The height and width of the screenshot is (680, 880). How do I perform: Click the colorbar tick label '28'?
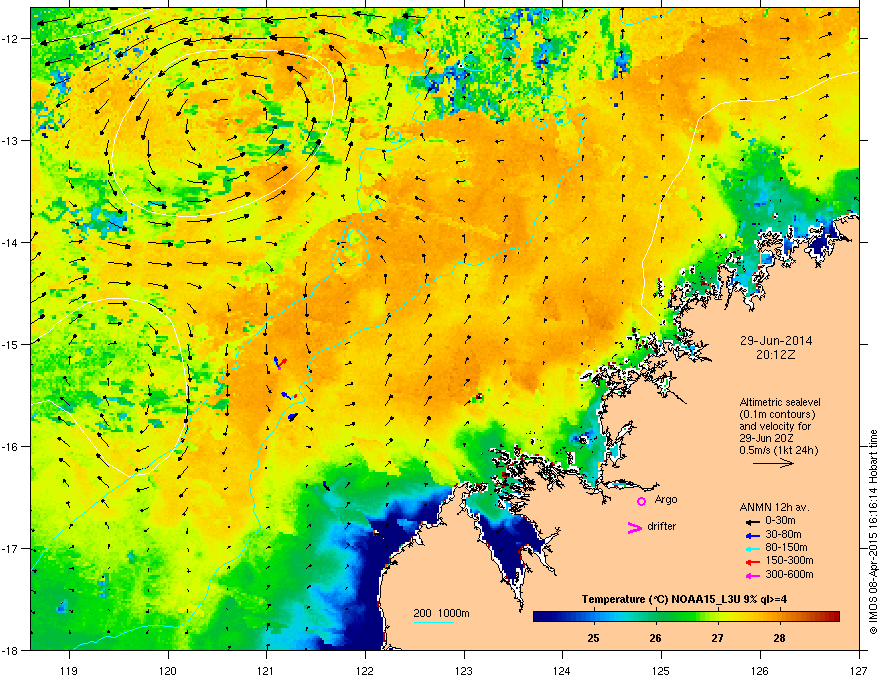[779, 638]
